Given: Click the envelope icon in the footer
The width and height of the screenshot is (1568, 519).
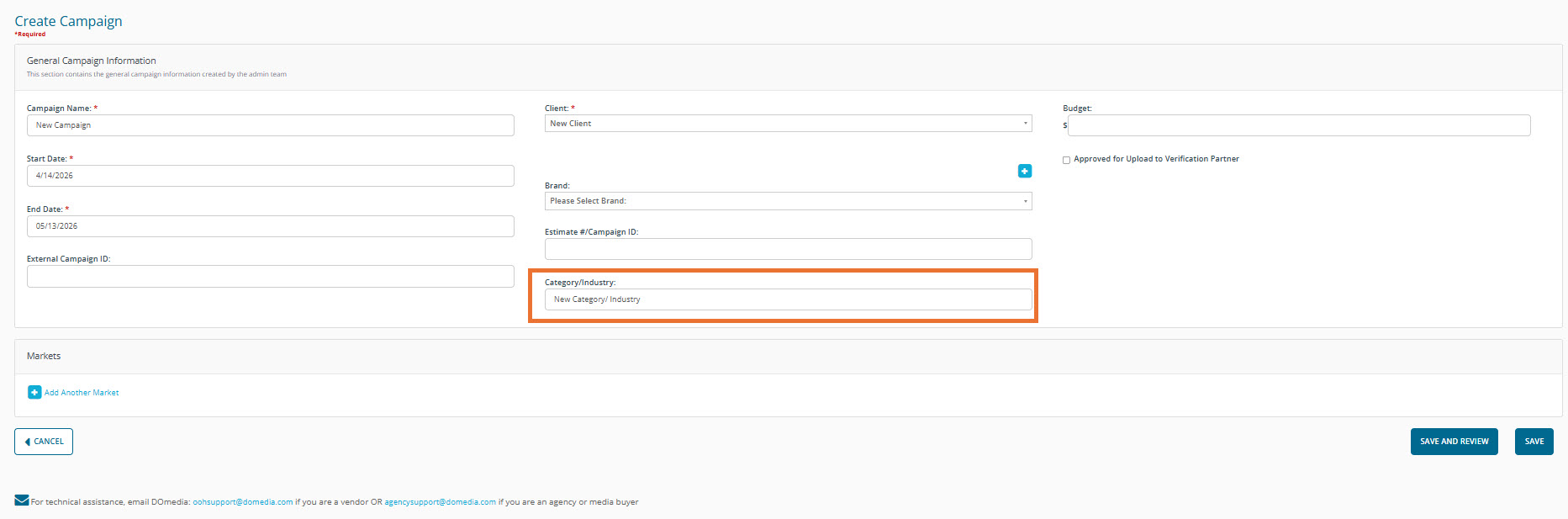Looking at the screenshot, I should point(22,500).
